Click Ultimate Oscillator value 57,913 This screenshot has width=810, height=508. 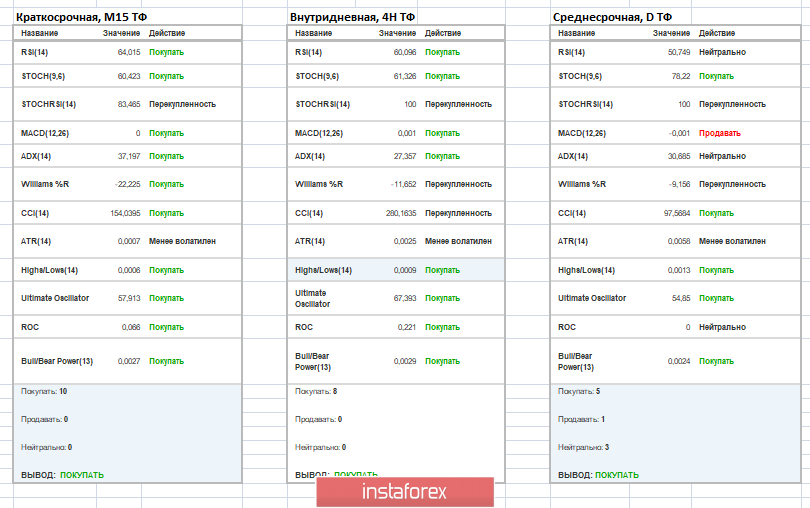[129, 298]
